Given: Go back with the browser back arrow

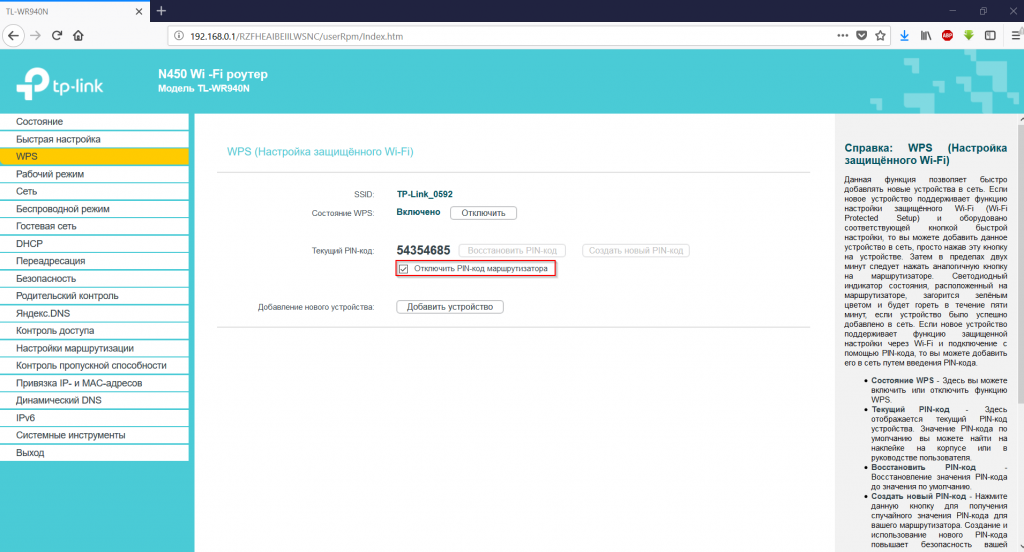Looking at the screenshot, I should (13, 36).
